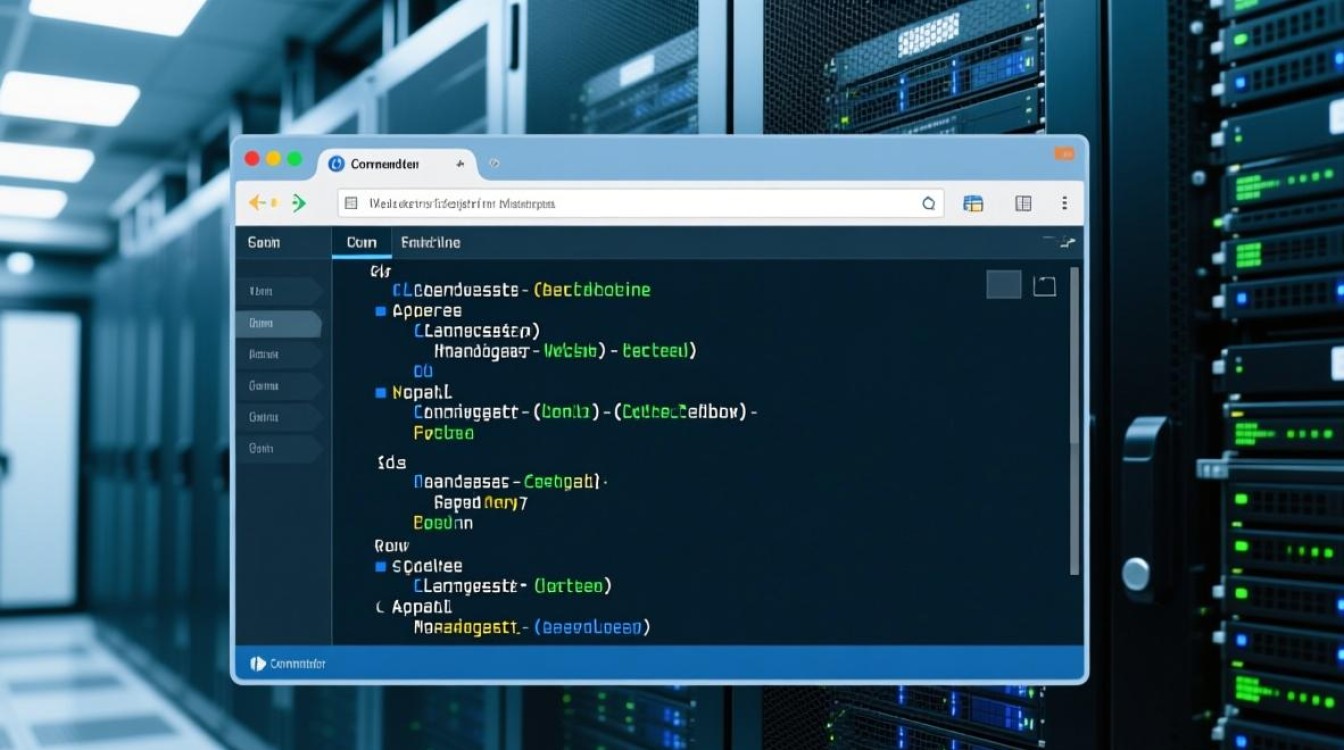The height and width of the screenshot is (750, 1344).
Task: Toggle the blue square next to Nopahl
Action: pos(380,393)
